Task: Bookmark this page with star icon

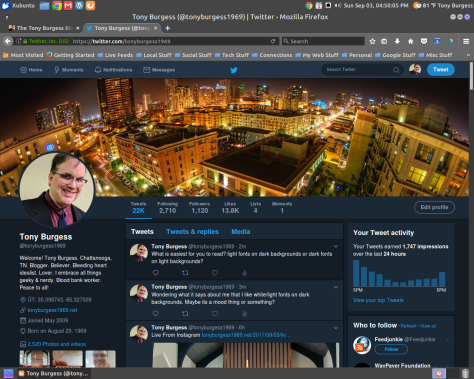Action: point(372,41)
